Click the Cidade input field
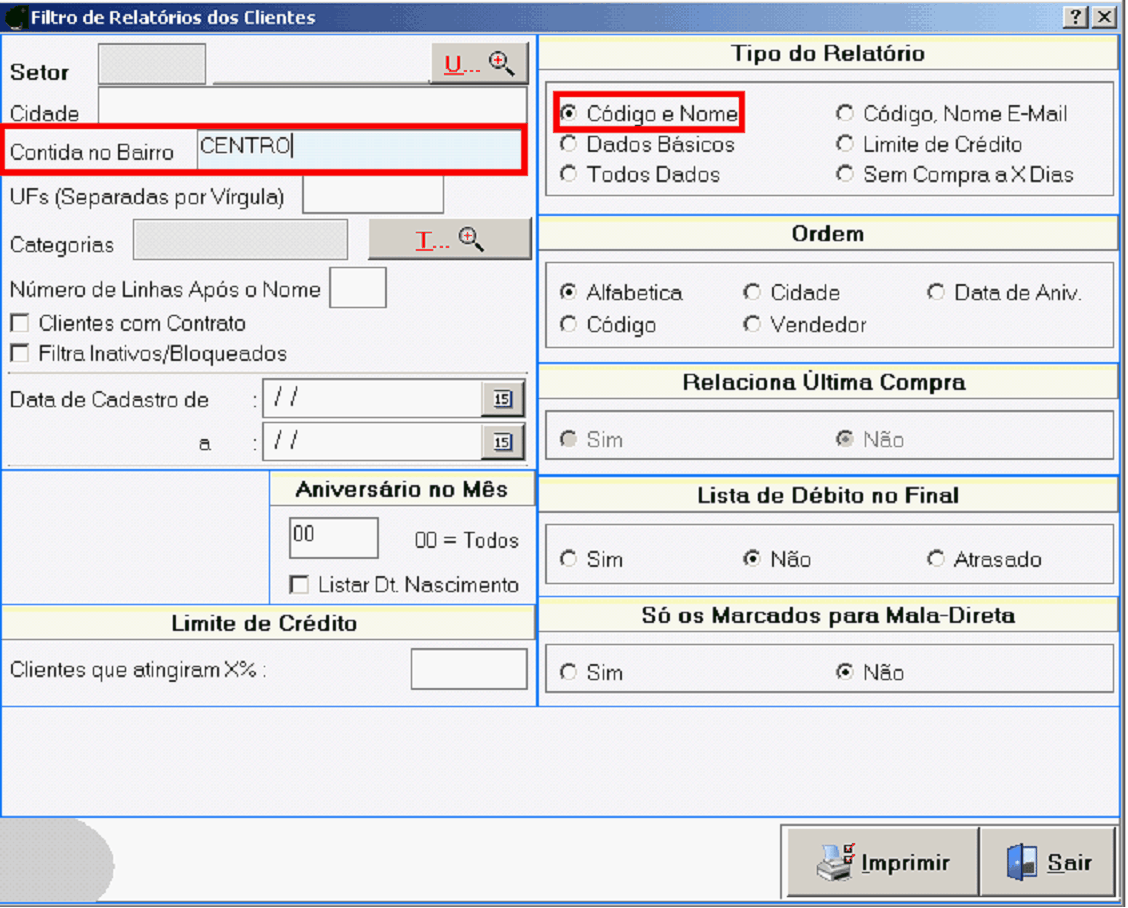 click(x=312, y=109)
